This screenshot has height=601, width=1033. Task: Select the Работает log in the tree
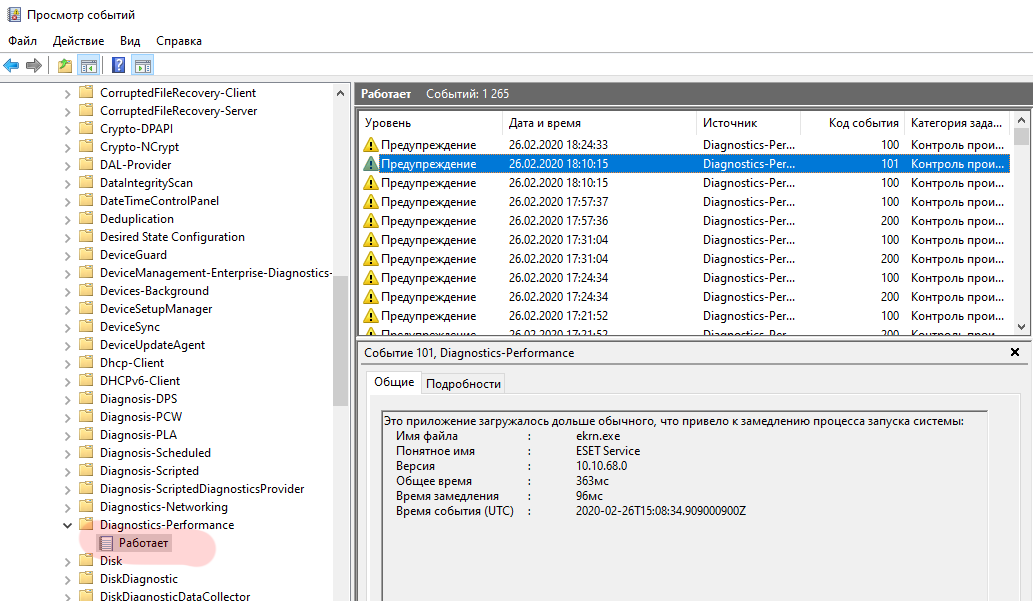144,543
